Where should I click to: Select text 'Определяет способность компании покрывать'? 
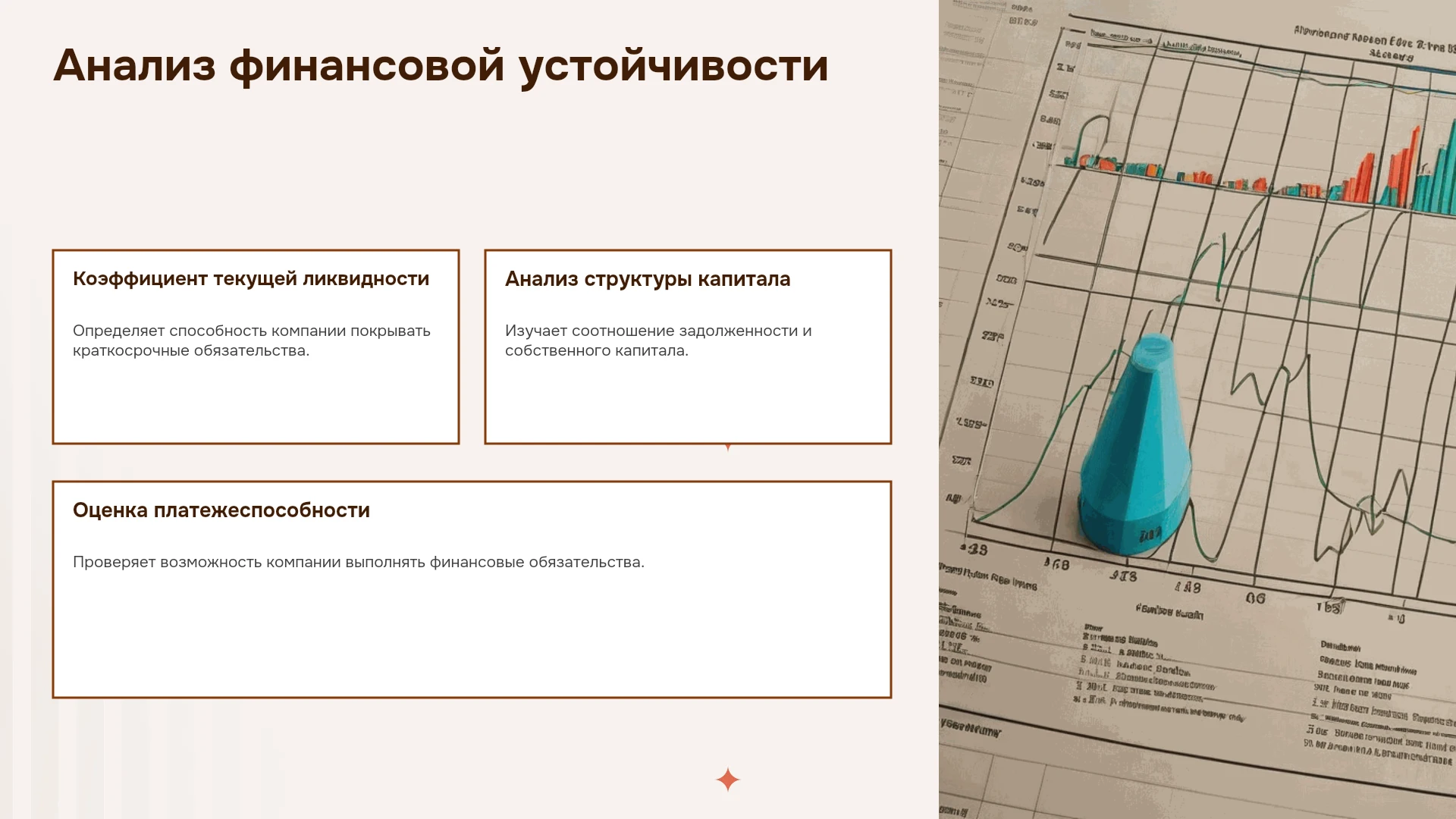[252, 331]
